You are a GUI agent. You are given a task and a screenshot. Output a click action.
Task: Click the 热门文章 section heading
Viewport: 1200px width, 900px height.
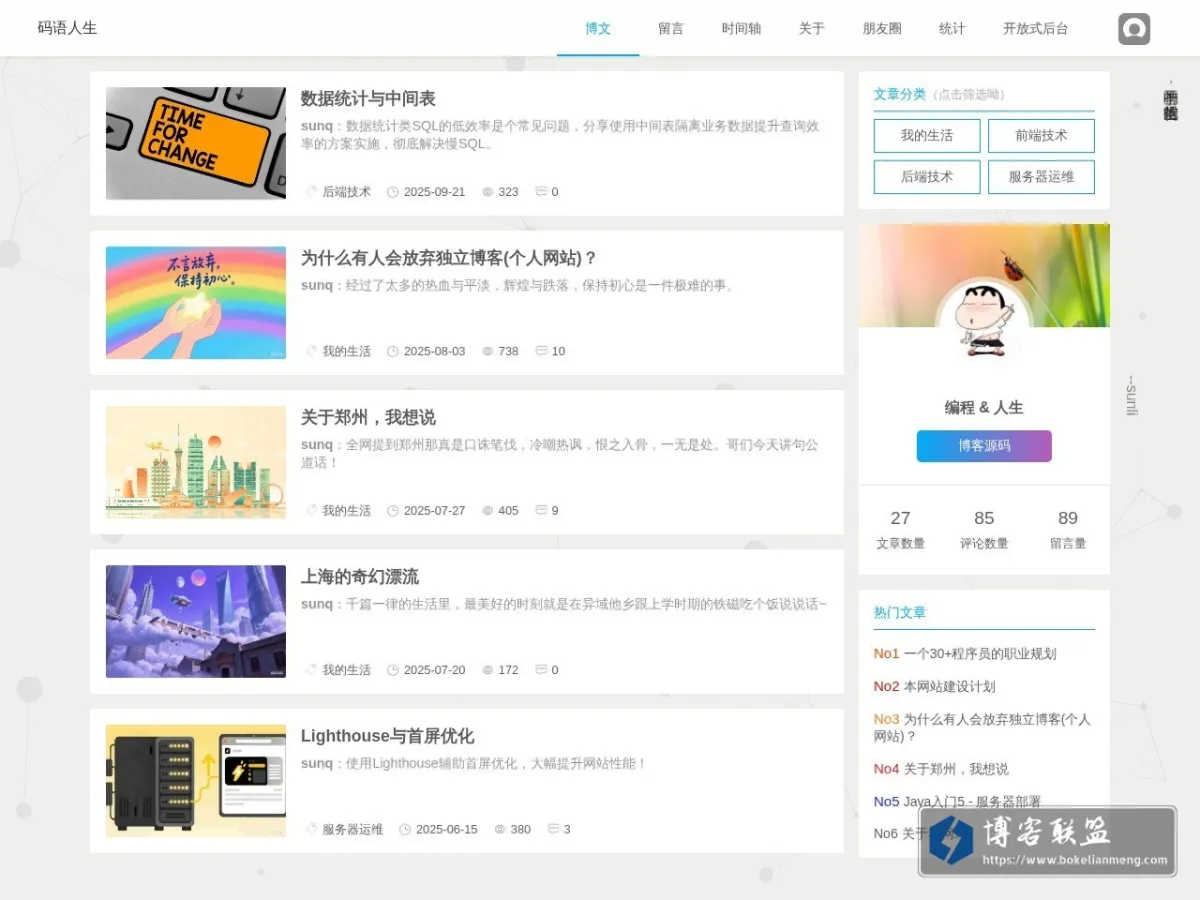click(900, 613)
